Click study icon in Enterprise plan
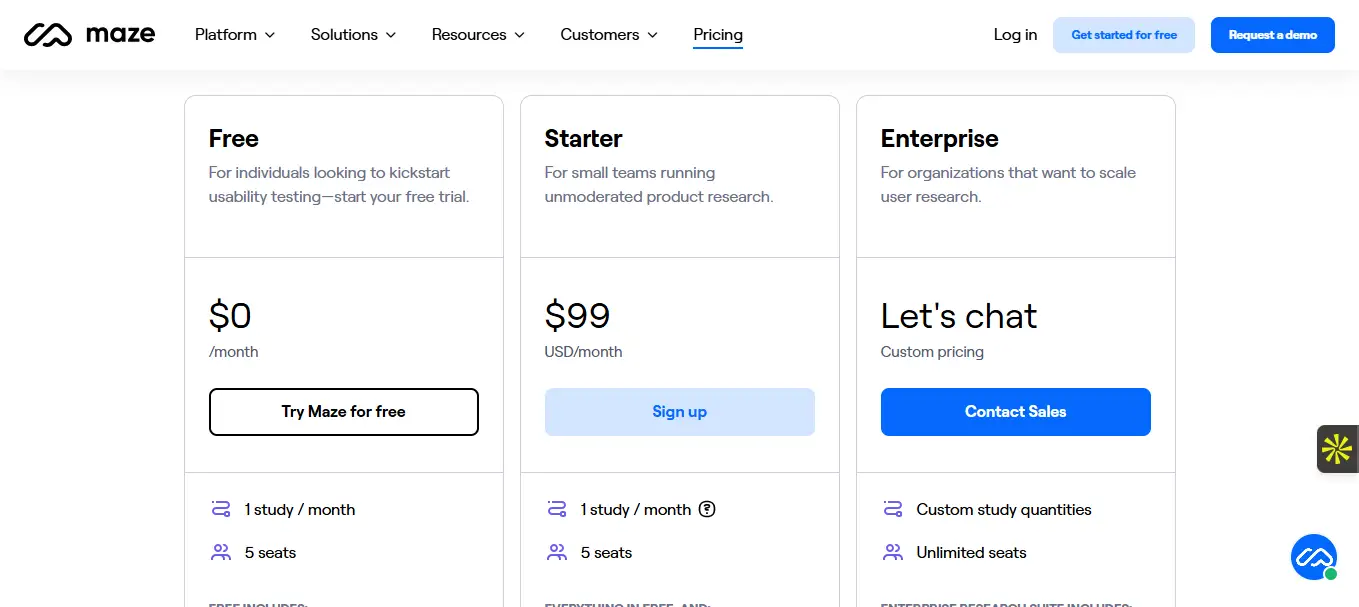The height and width of the screenshot is (607, 1359). coord(893,509)
